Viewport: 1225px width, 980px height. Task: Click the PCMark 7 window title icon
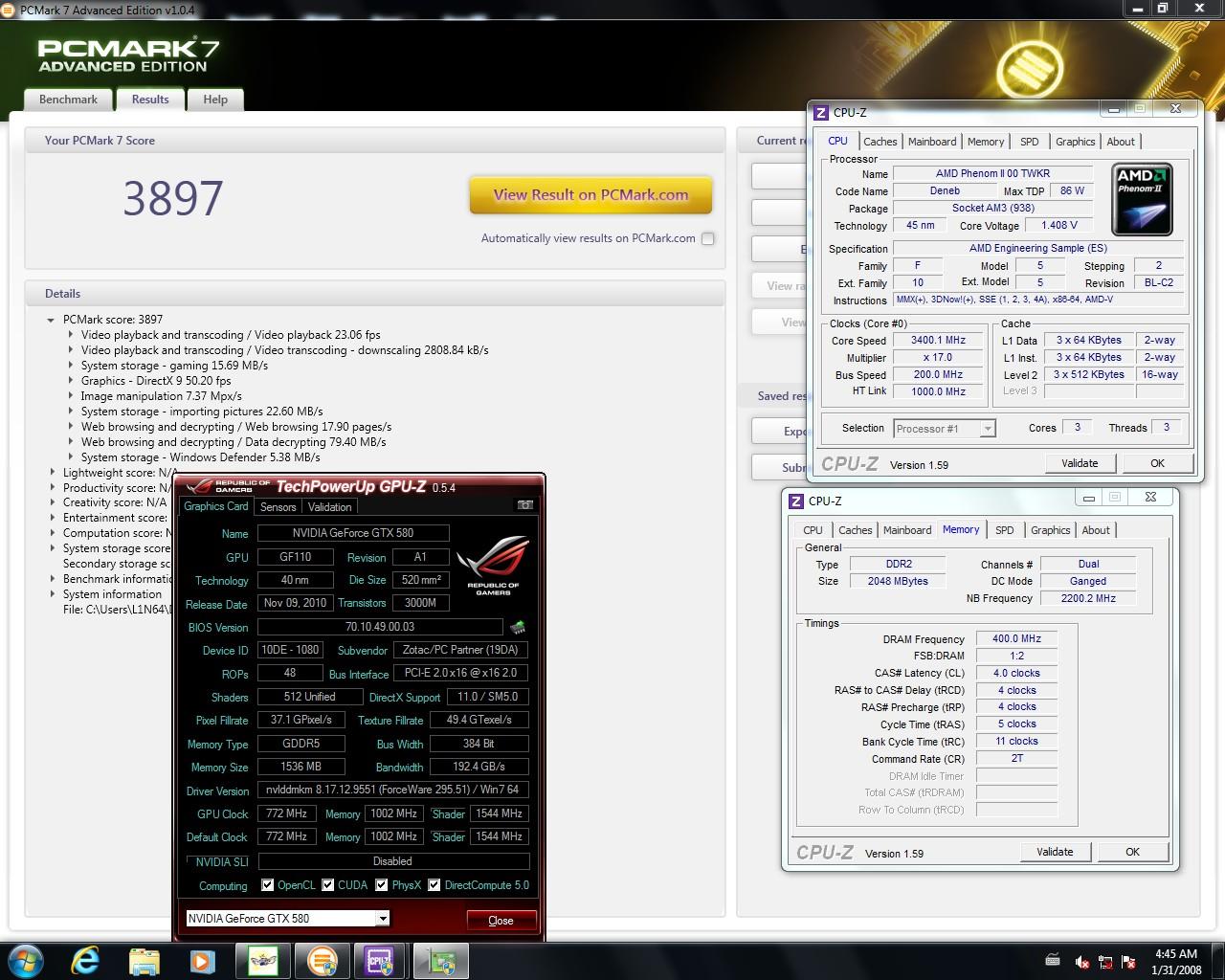click(x=10, y=10)
